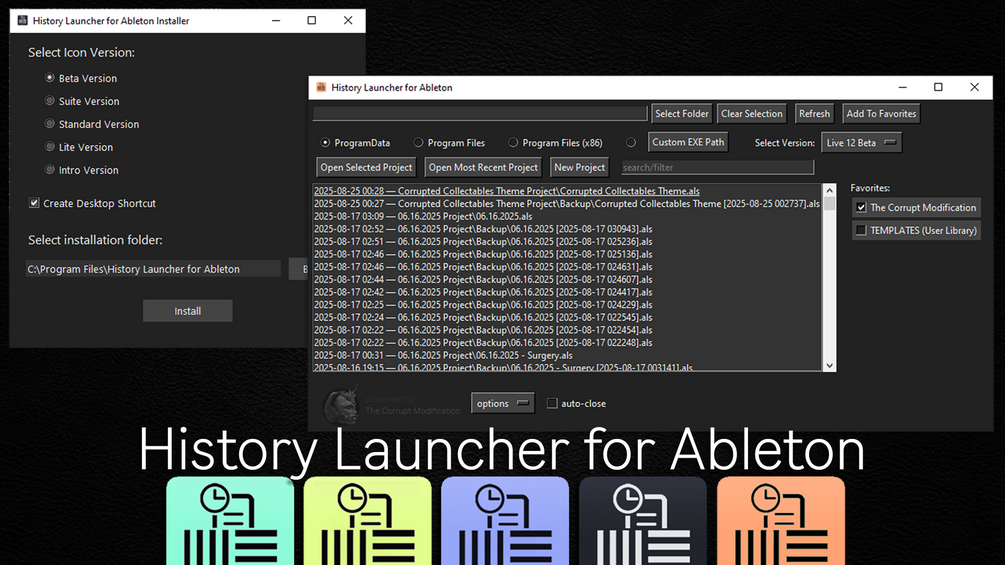Minimize the Installer window
Viewport: 1005px width, 565px height.
(x=276, y=20)
